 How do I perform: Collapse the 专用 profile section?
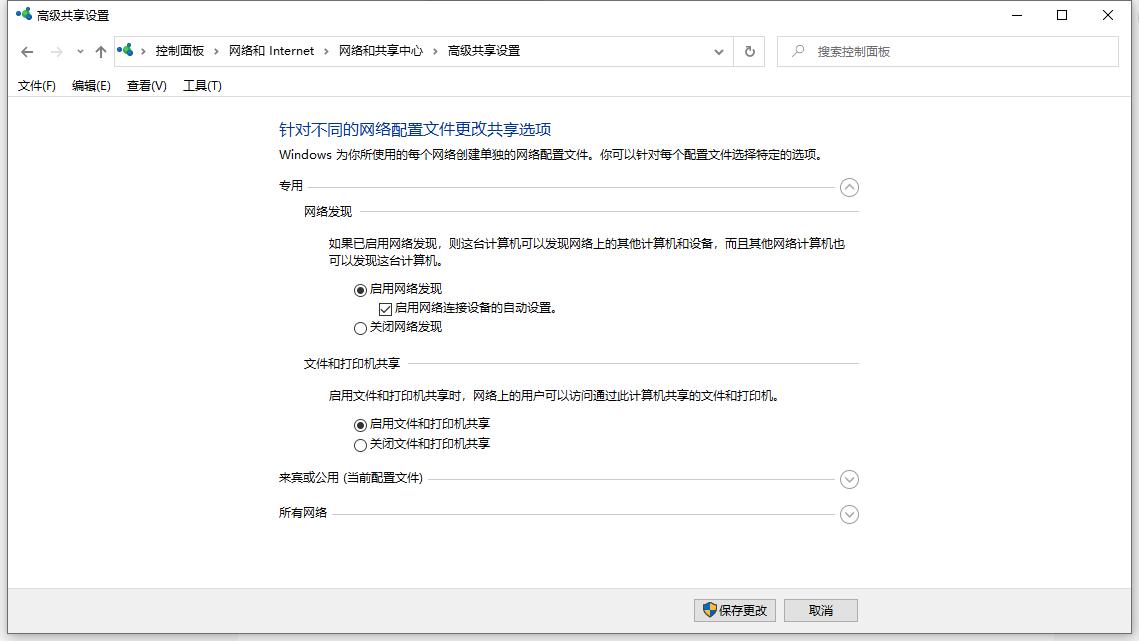coord(849,187)
